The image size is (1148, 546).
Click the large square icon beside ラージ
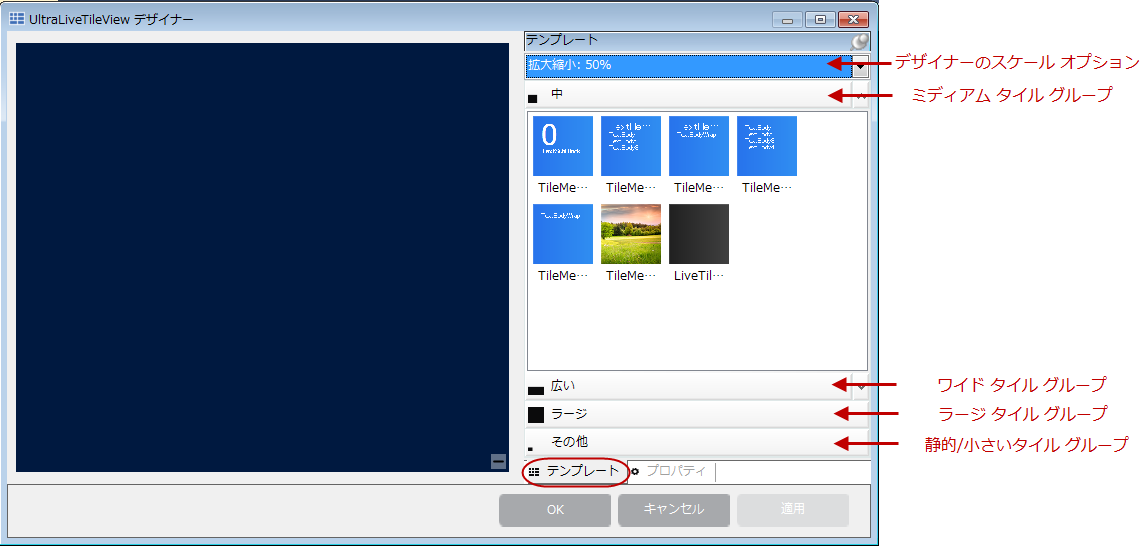point(536,415)
